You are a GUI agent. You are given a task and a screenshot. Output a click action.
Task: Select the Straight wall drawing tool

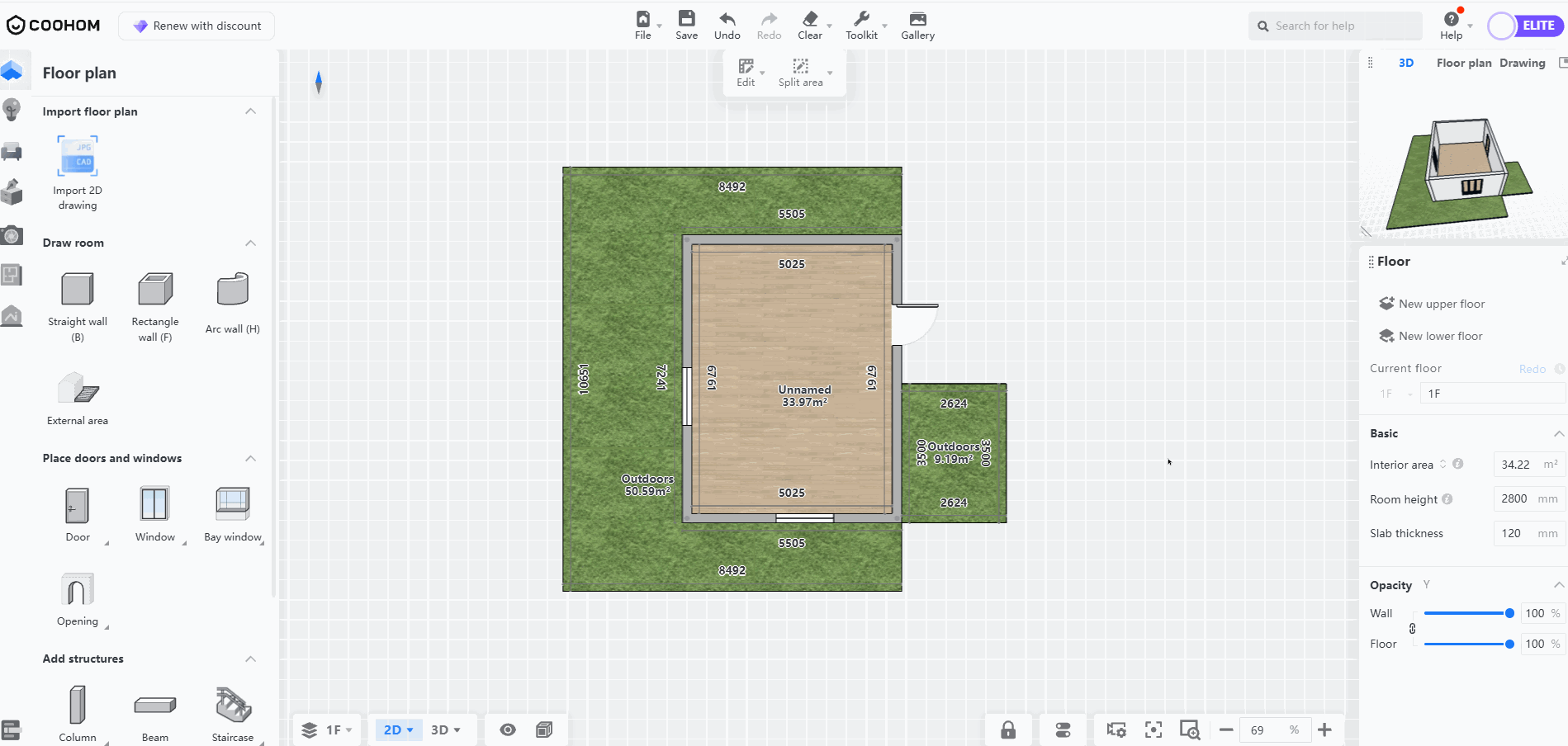pos(78,290)
